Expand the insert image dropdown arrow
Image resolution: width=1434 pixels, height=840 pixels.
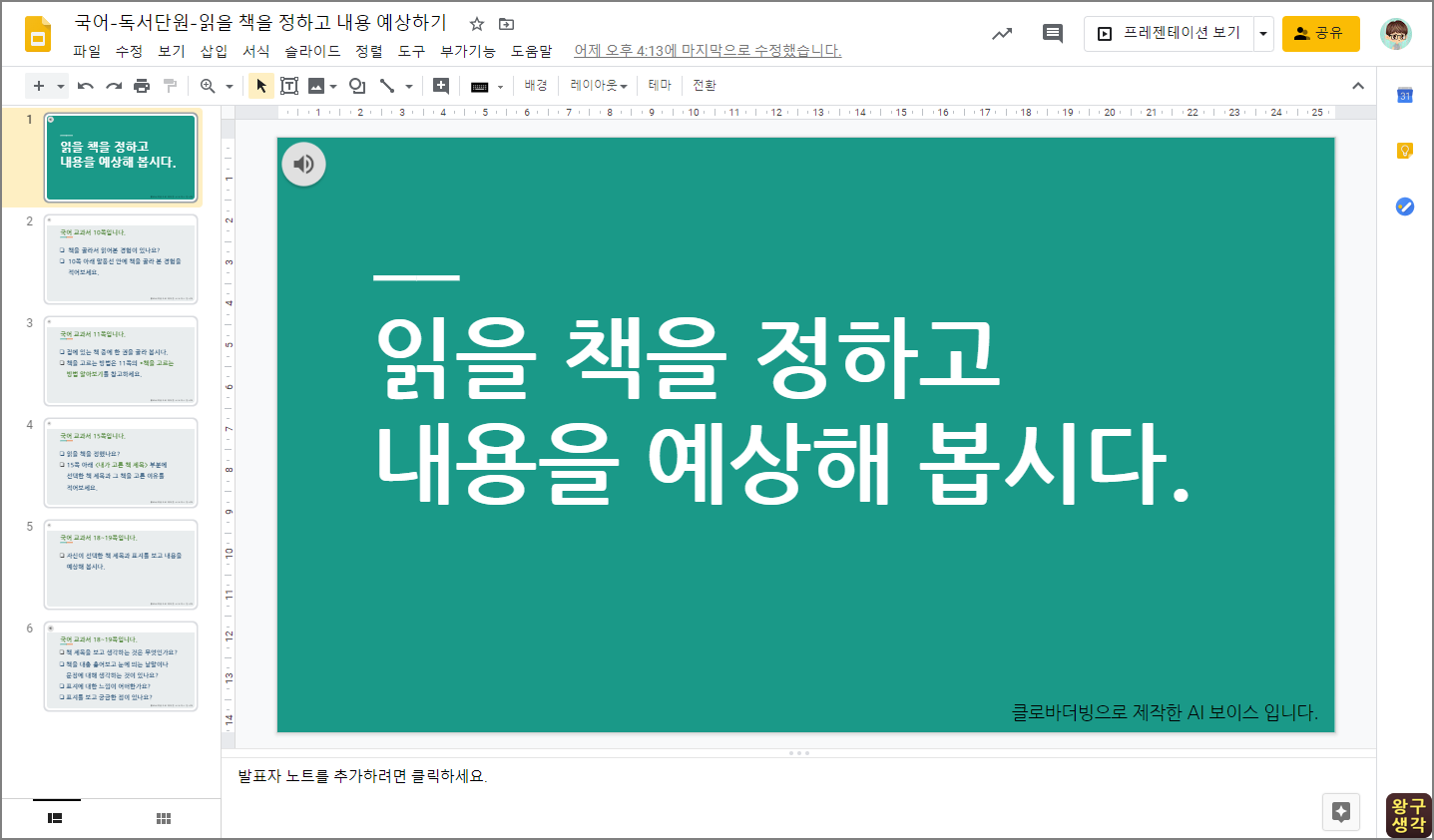tap(333, 86)
